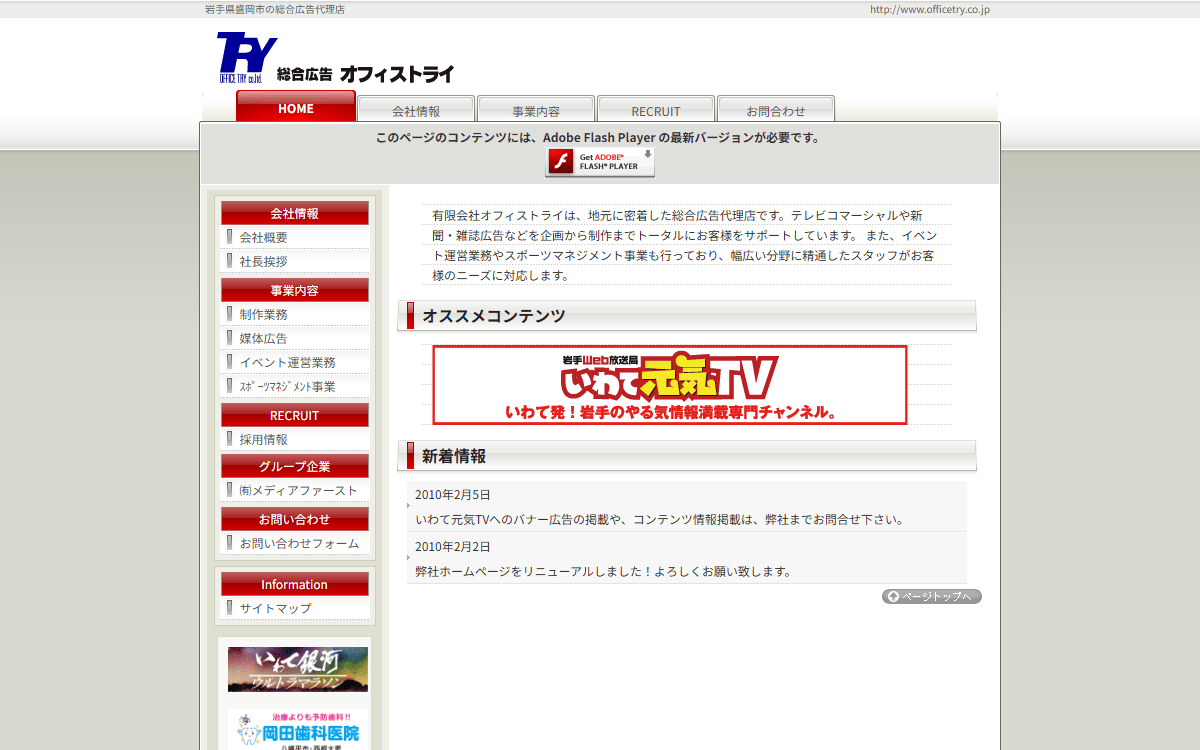This screenshot has width=1200, height=750.
Task: Click the いわて元気TV banner ad news text
Action: pyautogui.click(x=660, y=520)
